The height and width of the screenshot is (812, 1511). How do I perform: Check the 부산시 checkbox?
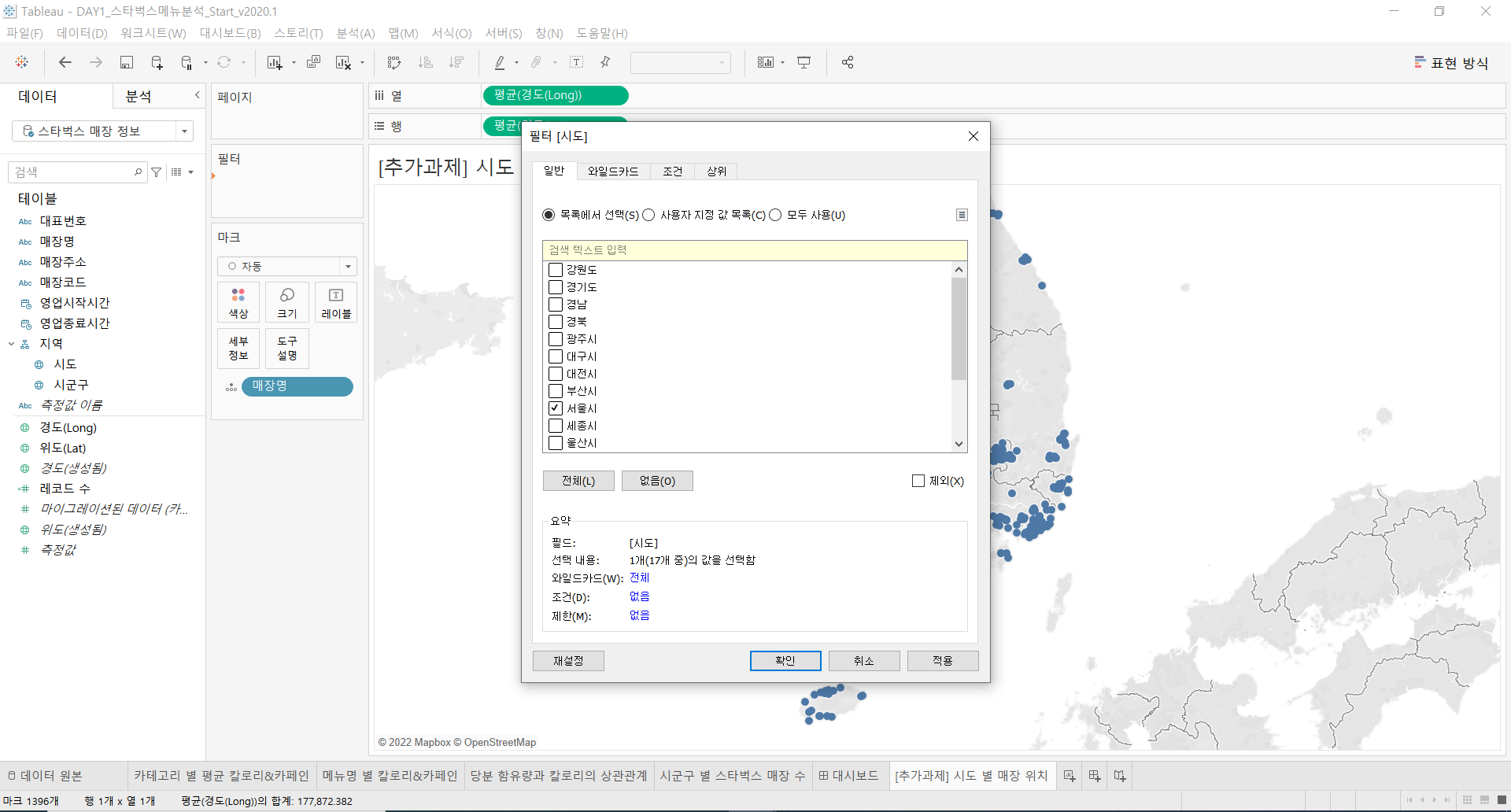tap(556, 391)
